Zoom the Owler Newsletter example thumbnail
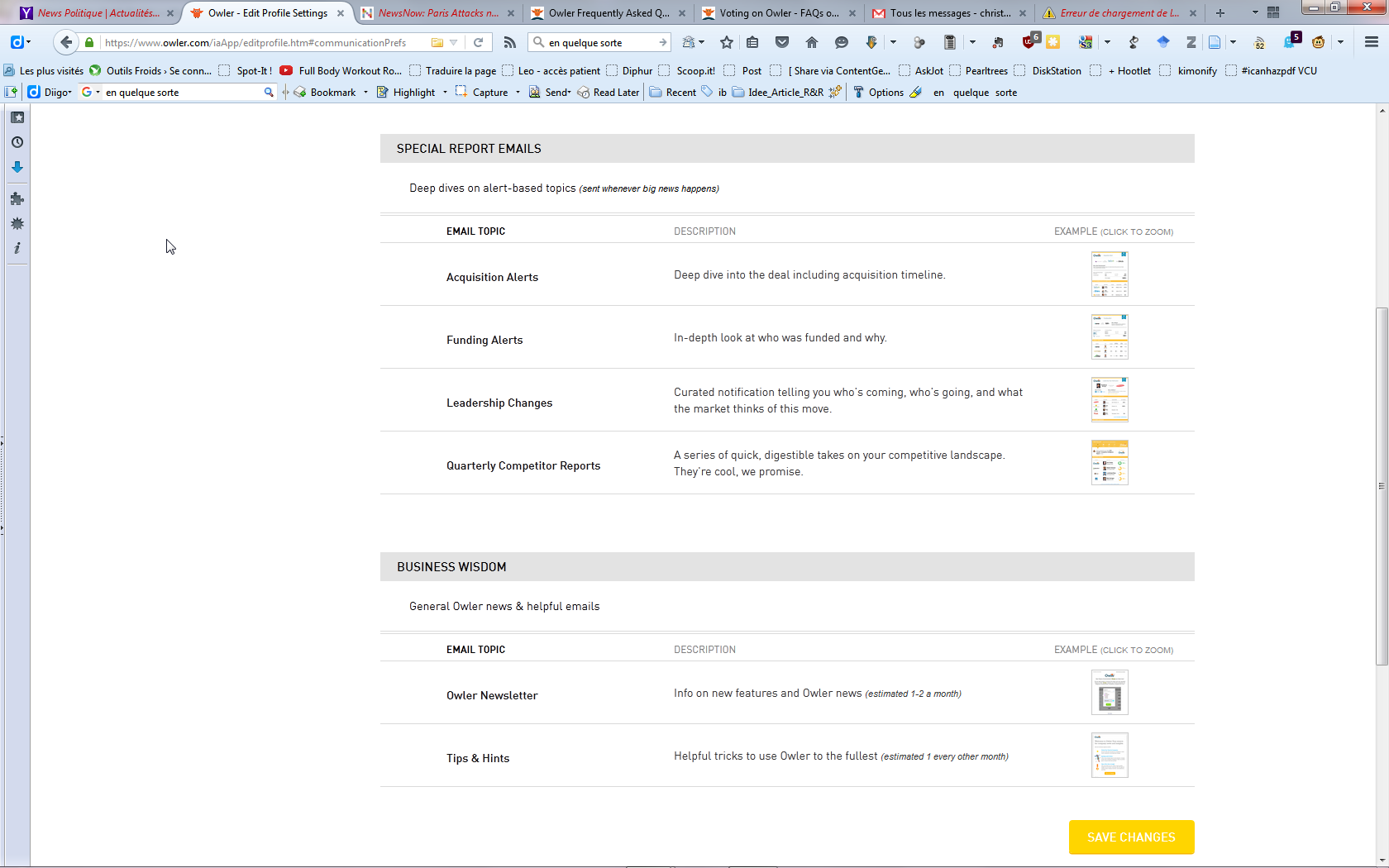This screenshot has height=868, width=1389. pos(1110,693)
